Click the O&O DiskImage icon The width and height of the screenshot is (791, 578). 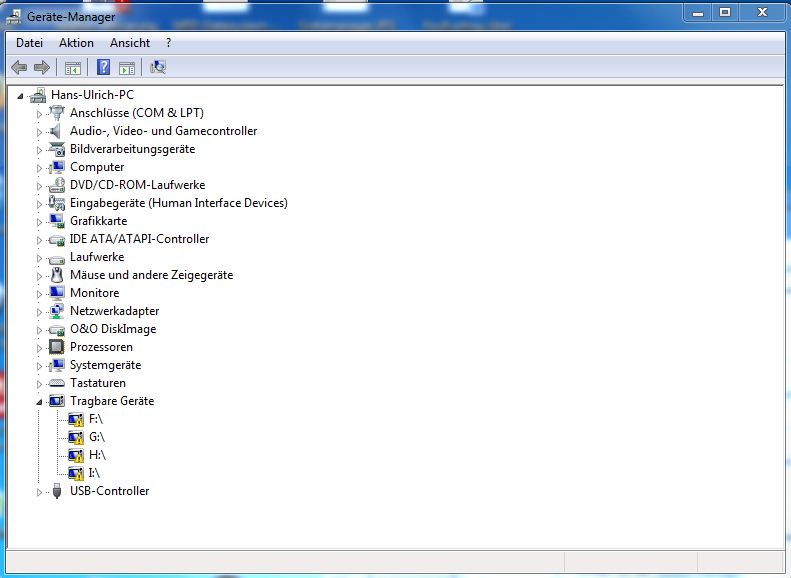[57, 330]
